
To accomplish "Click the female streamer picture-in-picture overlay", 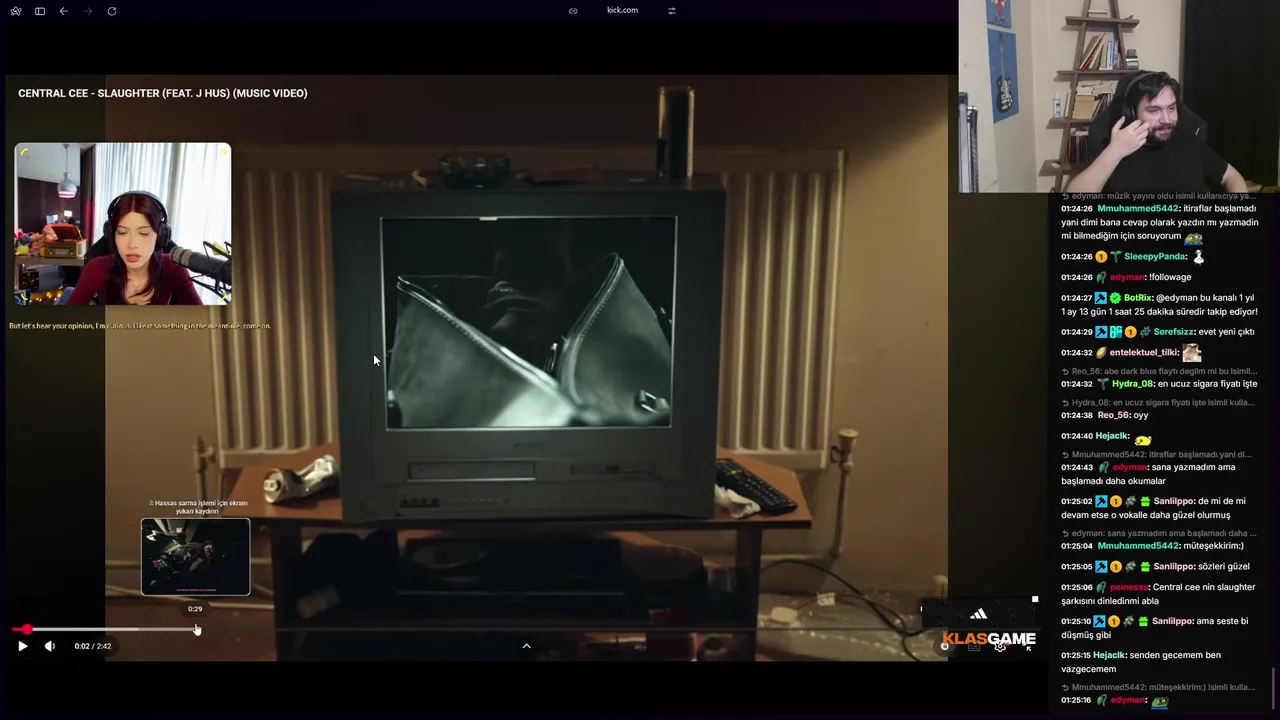I will point(123,224).
